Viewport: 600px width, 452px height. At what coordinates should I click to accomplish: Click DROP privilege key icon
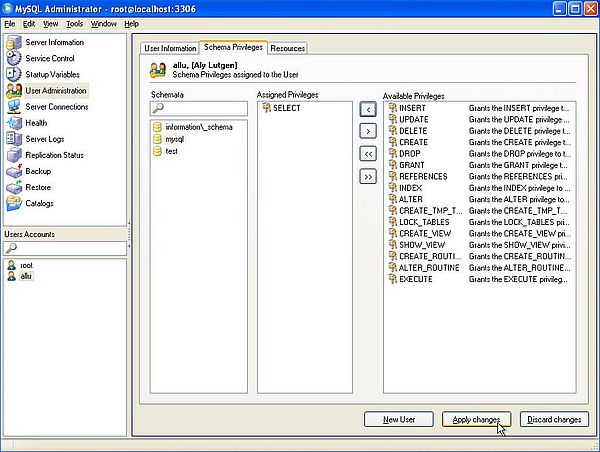click(393, 153)
